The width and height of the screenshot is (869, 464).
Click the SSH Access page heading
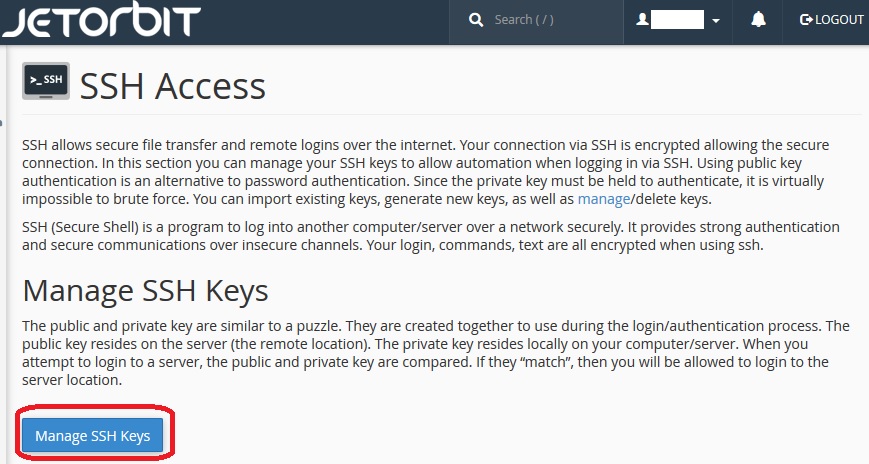(x=172, y=86)
